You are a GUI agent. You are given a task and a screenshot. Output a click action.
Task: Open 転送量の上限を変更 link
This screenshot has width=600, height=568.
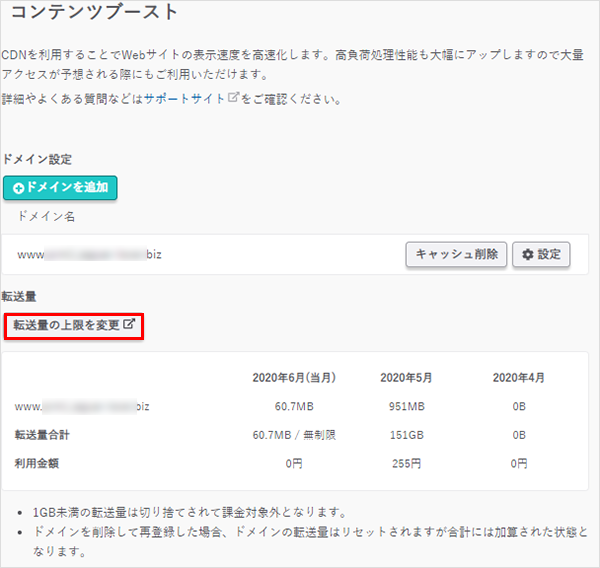(66, 325)
